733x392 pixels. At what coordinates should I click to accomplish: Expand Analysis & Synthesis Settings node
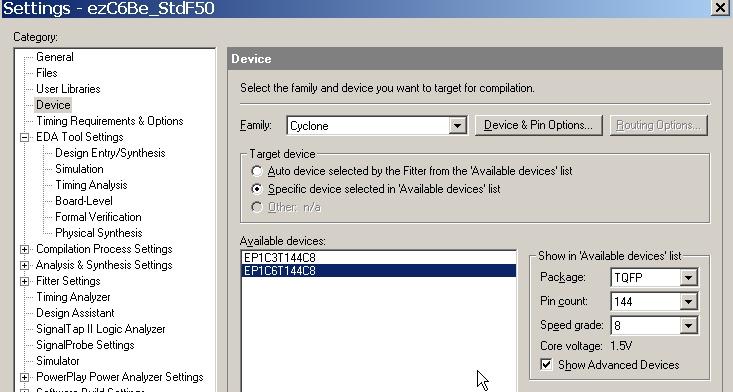pyautogui.click(x=24, y=265)
